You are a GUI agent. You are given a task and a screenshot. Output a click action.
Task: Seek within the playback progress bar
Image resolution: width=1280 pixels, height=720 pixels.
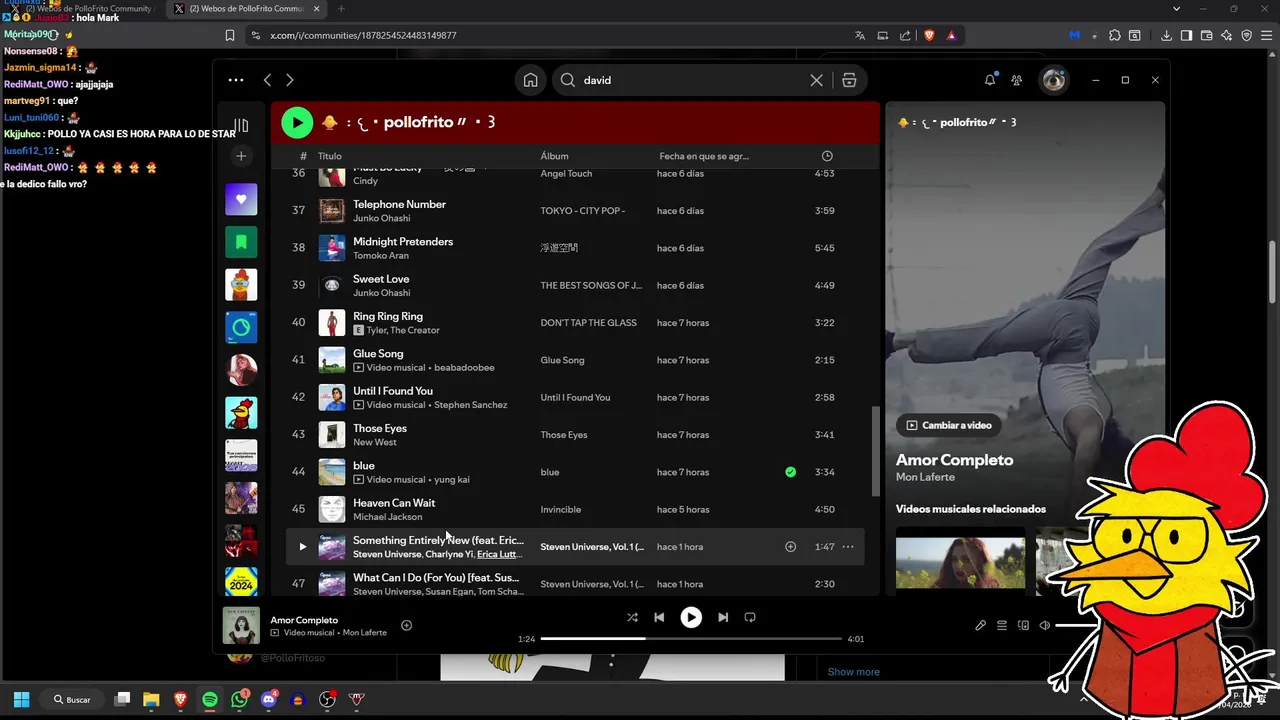[691, 638]
